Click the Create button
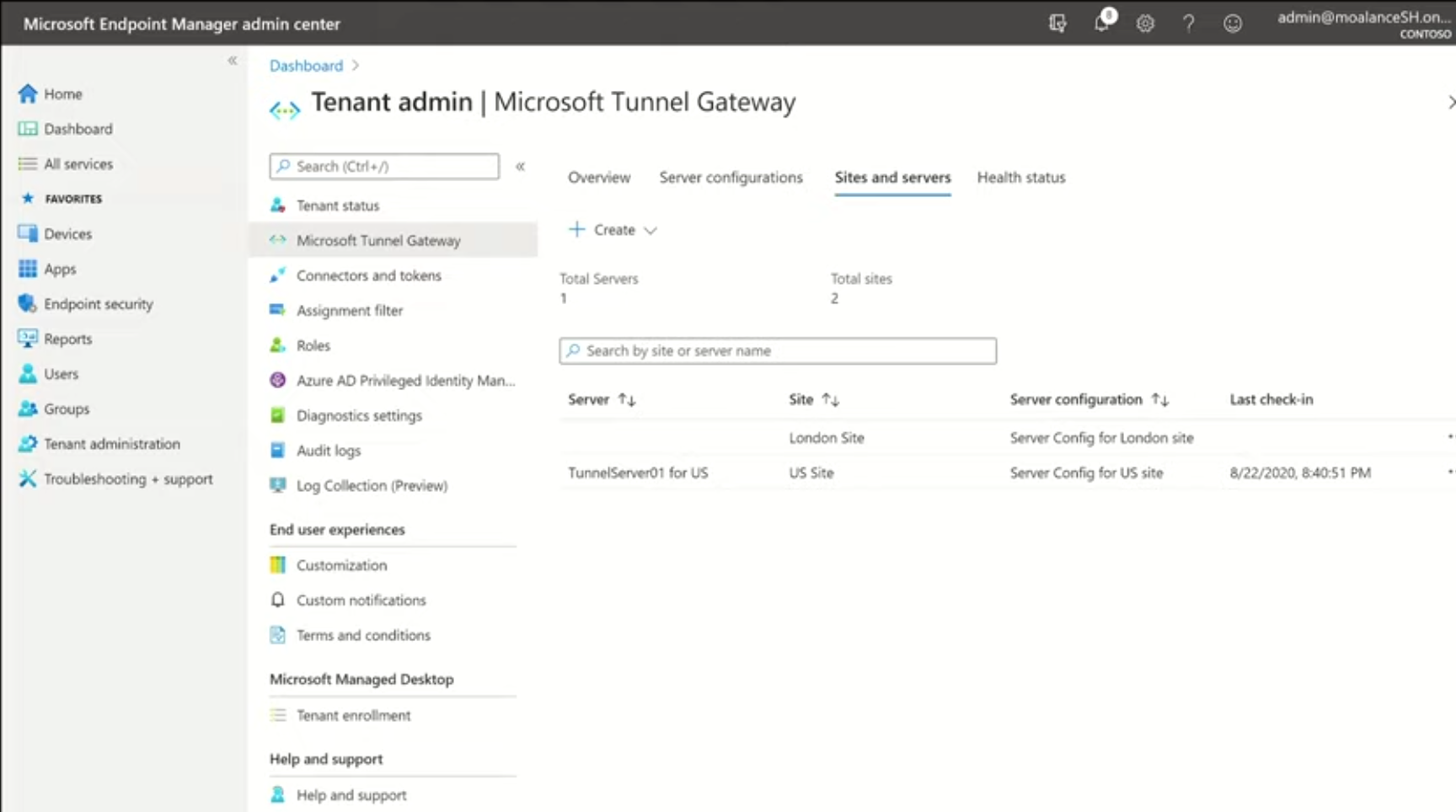Image resolution: width=1456 pixels, height=812 pixels. (613, 230)
